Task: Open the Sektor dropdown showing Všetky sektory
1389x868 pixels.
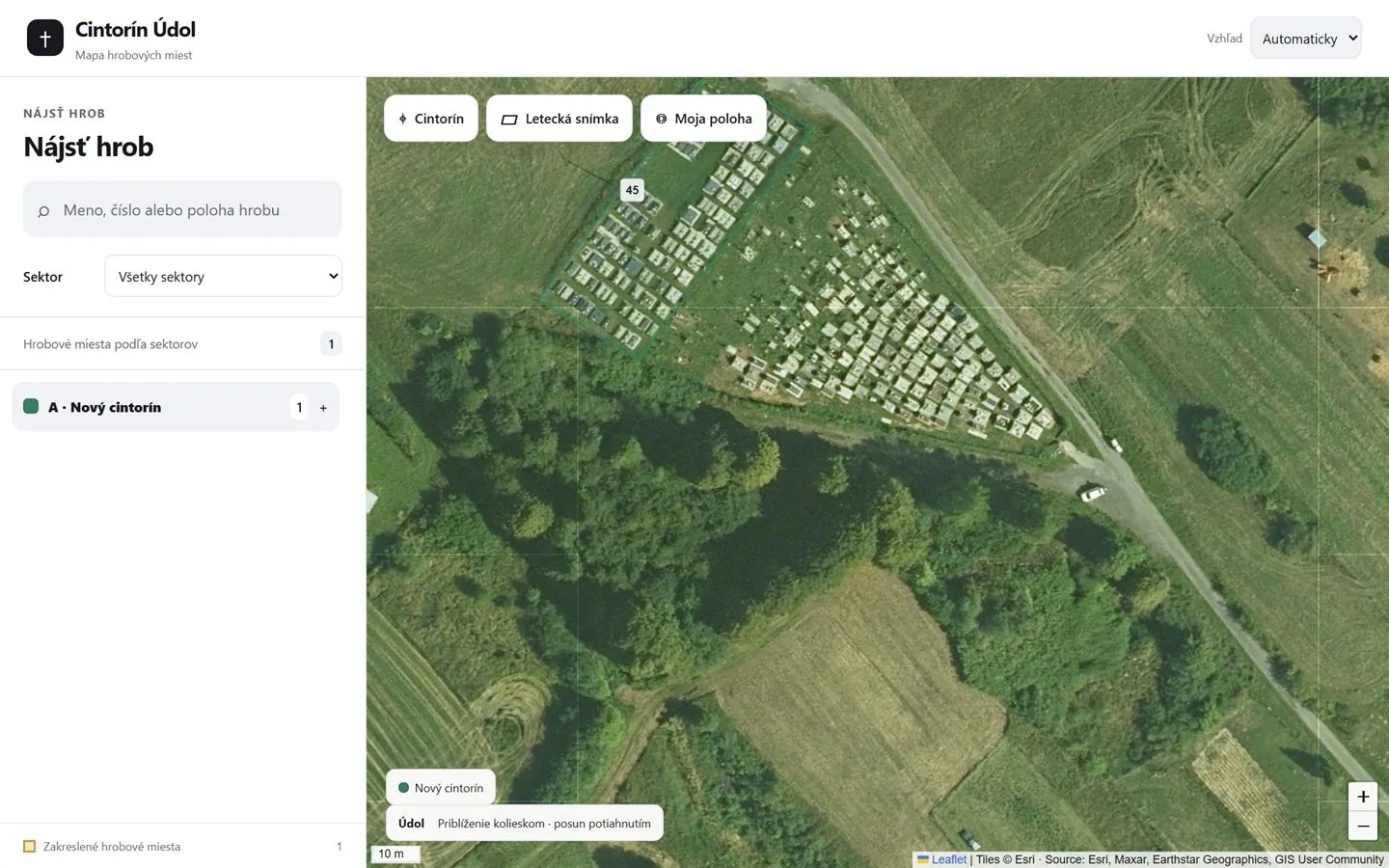Action: click(x=223, y=277)
